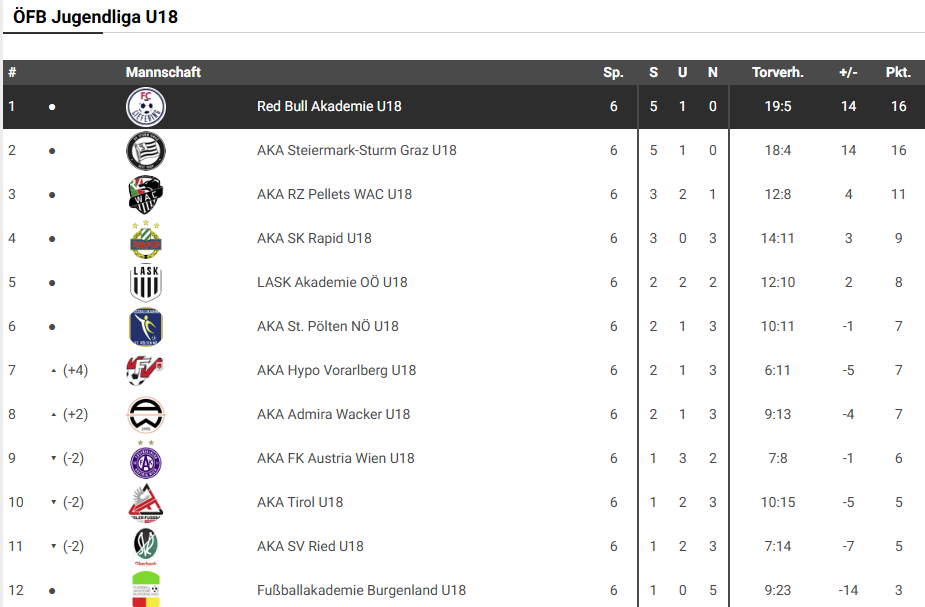The width and height of the screenshot is (925, 607).
Task: Open AKA FK Austria Wien U18 link
Action: tap(335, 458)
